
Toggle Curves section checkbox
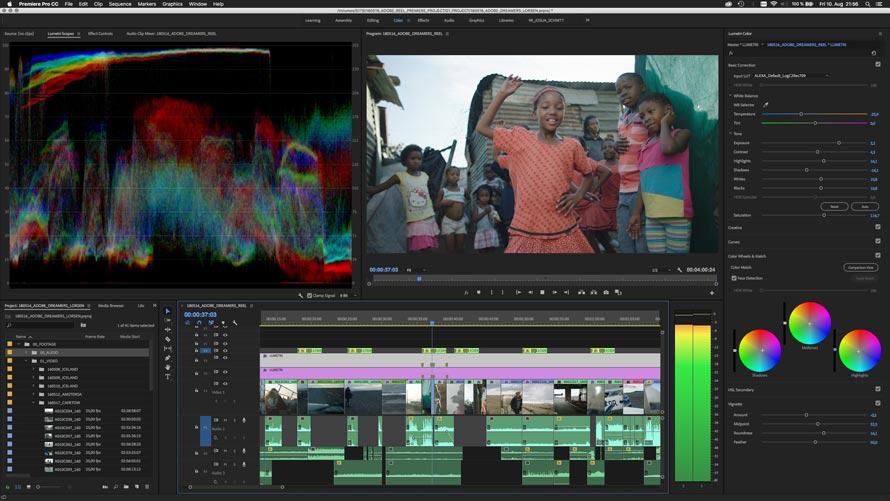pos(878,241)
